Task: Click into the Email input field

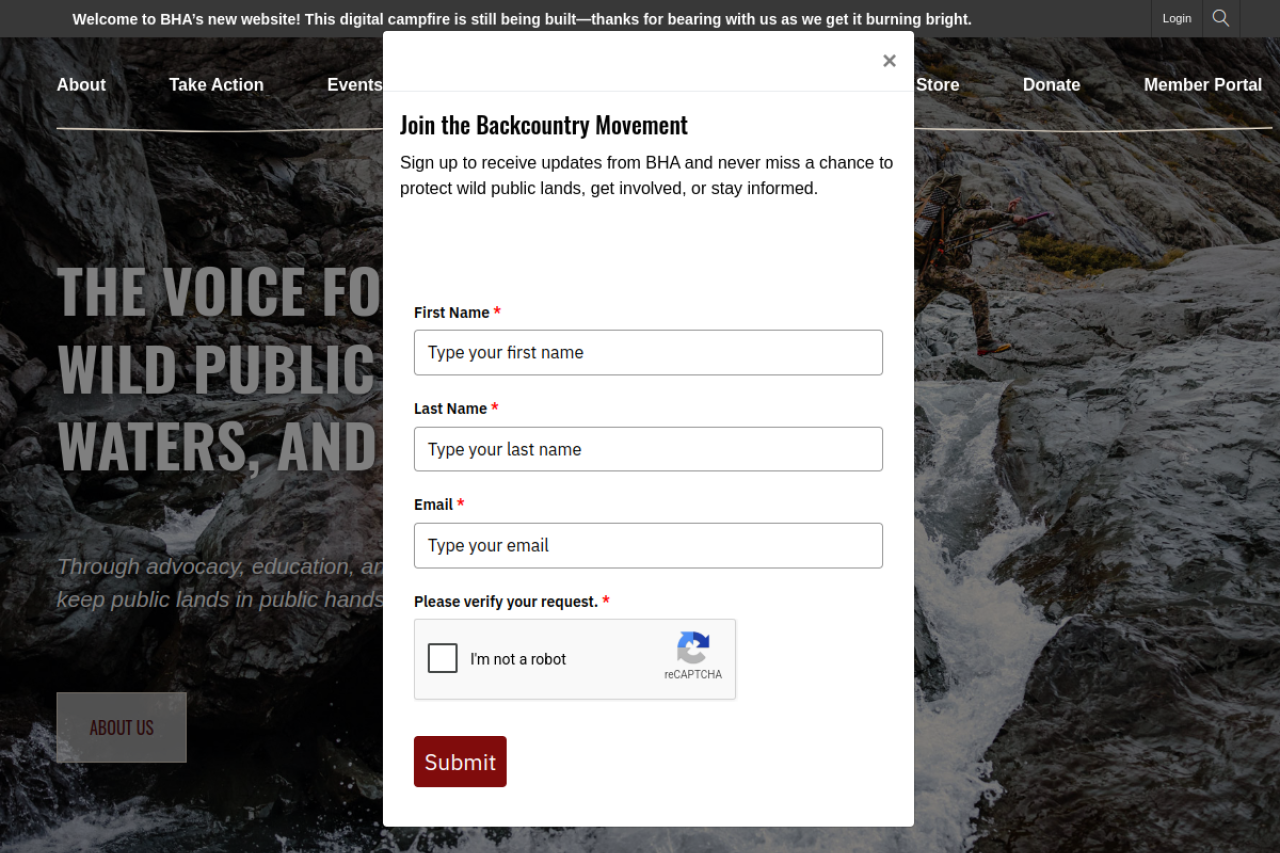Action: (648, 545)
